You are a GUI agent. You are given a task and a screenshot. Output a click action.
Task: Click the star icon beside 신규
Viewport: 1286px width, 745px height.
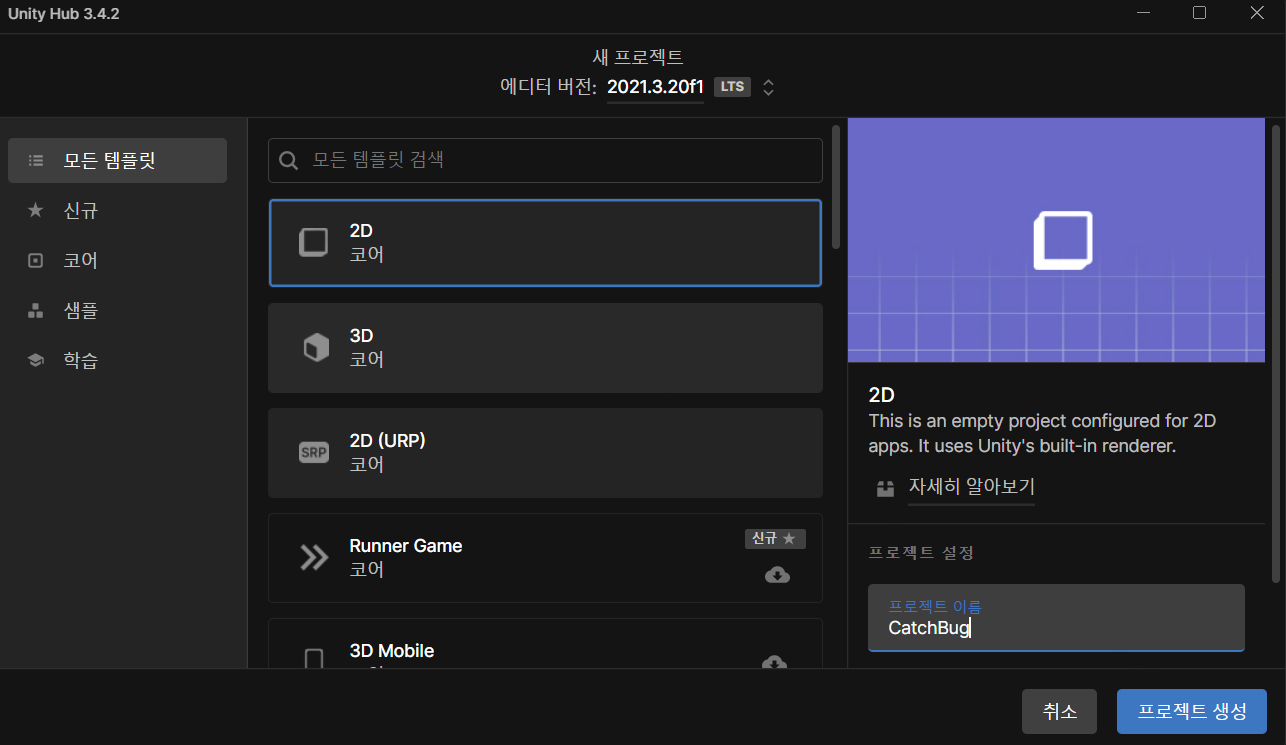click(36, 210)
